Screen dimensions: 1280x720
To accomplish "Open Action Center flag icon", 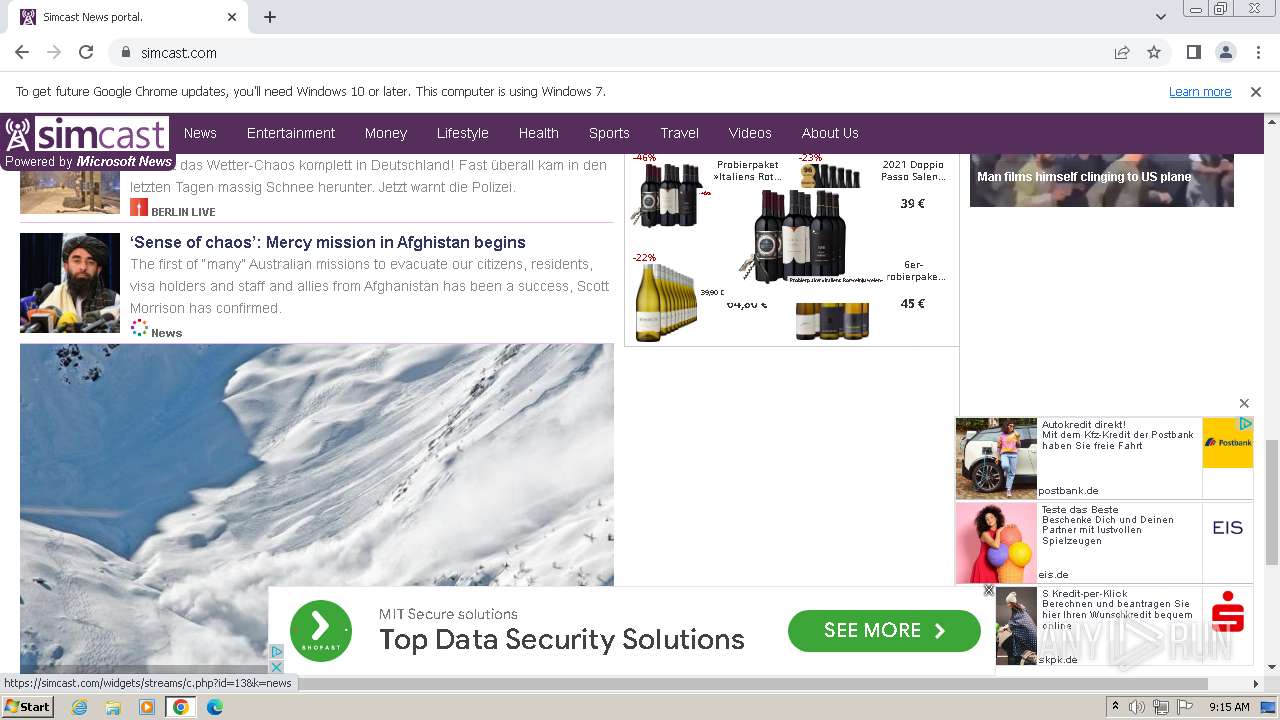I will pyautogui.click(x=1185, y=707).
